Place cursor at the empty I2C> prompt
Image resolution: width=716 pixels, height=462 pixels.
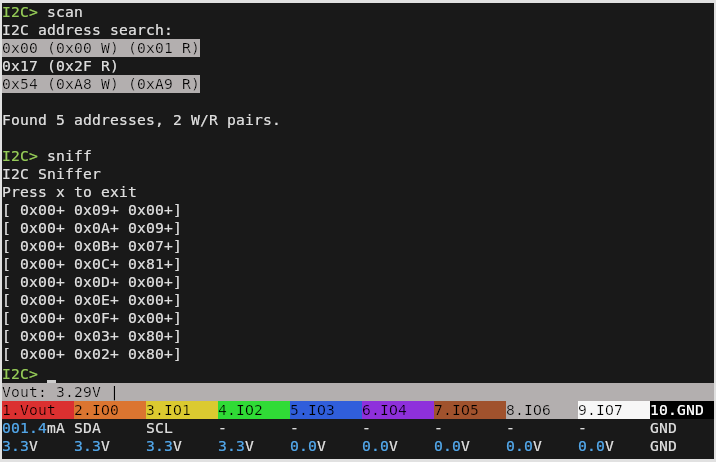pos(52,374)
